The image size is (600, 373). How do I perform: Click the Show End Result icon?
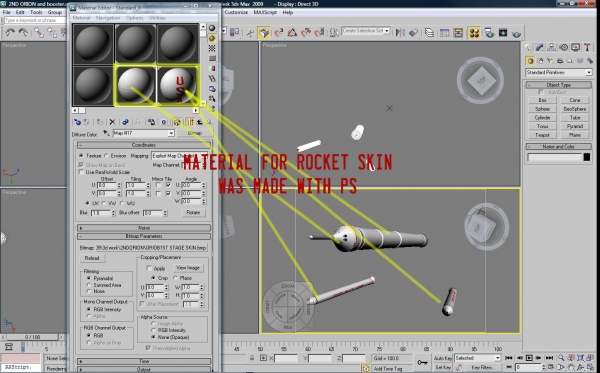(x=190, y=122)
